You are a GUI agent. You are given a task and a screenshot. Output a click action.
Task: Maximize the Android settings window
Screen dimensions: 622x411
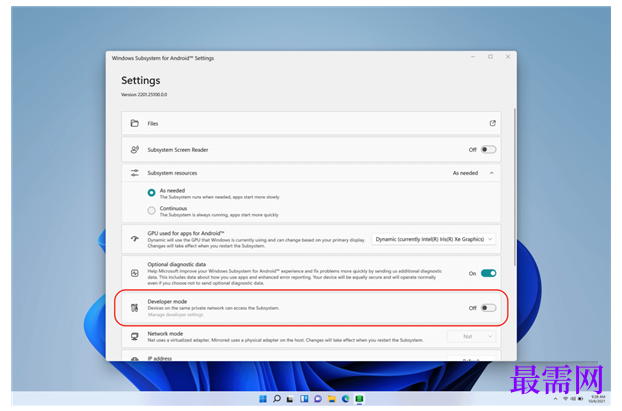(x=490, y=57)
